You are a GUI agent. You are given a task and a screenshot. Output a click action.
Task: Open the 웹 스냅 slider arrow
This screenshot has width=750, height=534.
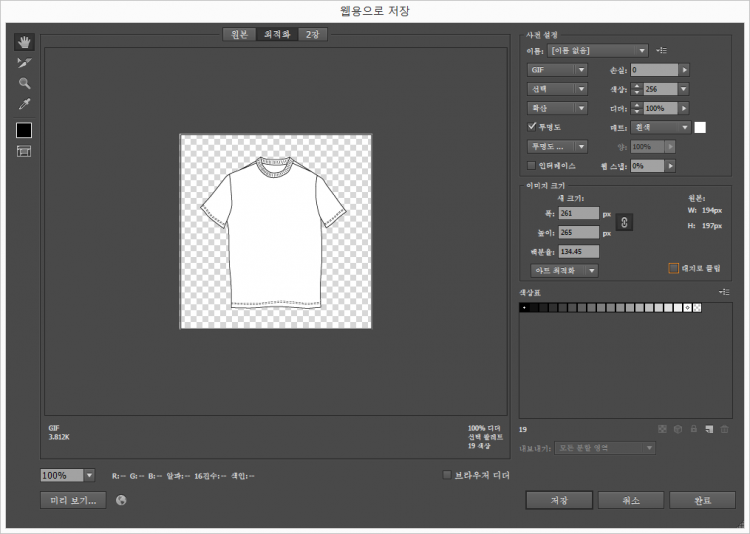pyautogui.click(x=670, y=166)
